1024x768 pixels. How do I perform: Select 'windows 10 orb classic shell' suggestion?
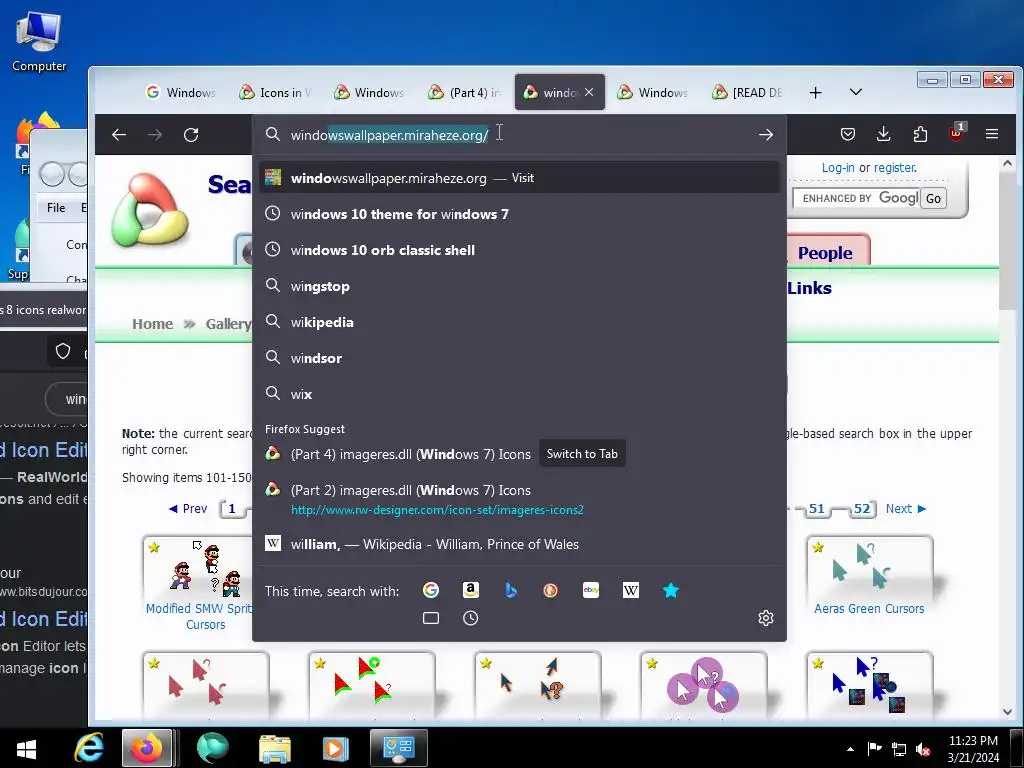click(519, 249)
